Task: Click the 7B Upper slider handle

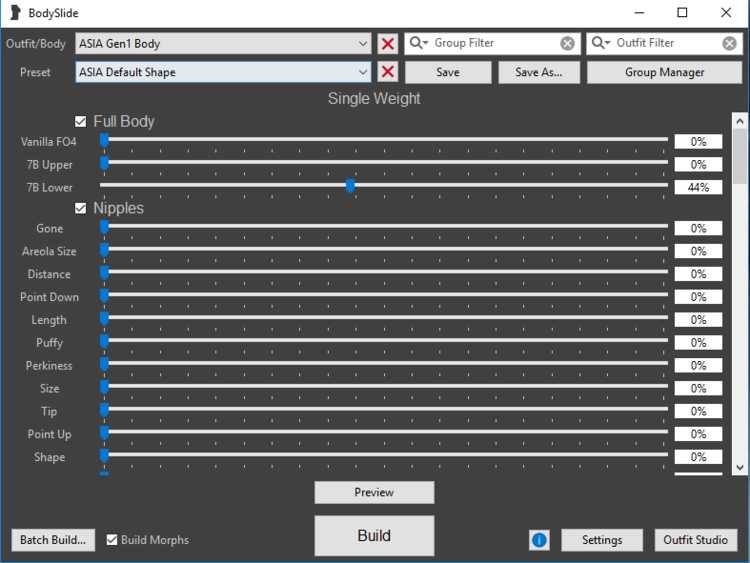Action: [x=104, y=164]
